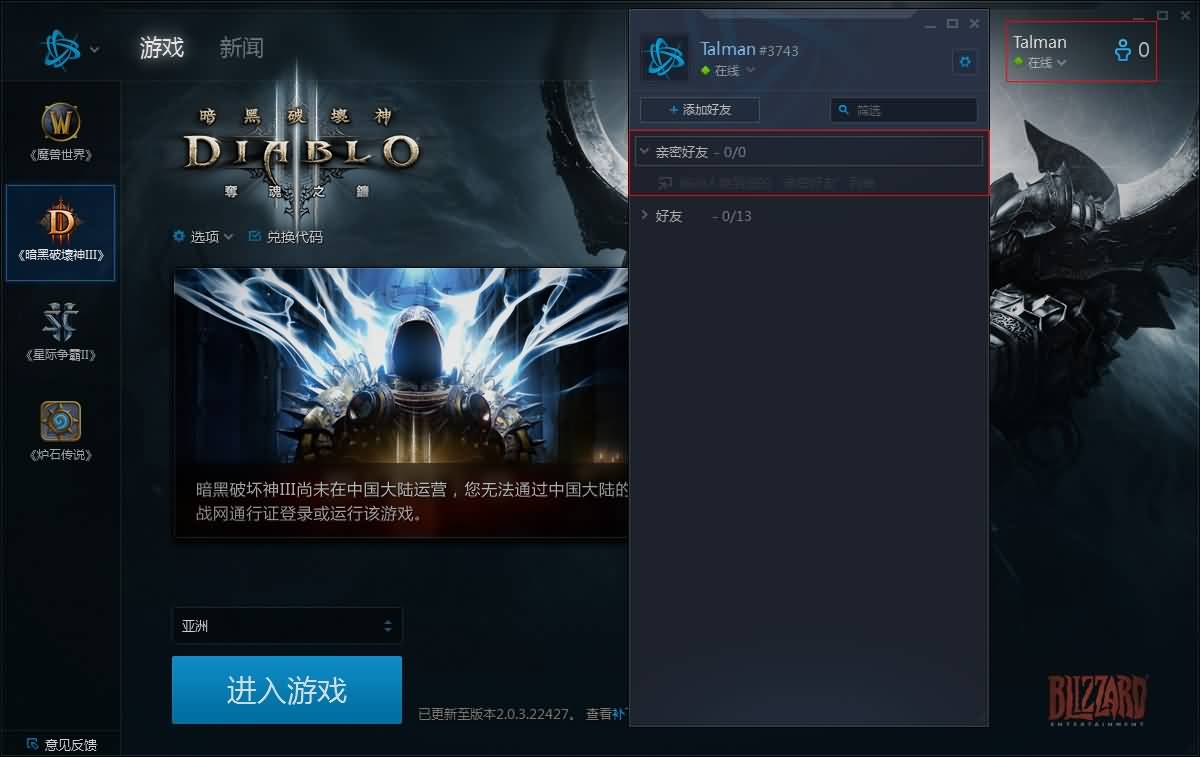
Task: Select 魔兽世界 in the game sidebar
Action: tap(61, 133)
